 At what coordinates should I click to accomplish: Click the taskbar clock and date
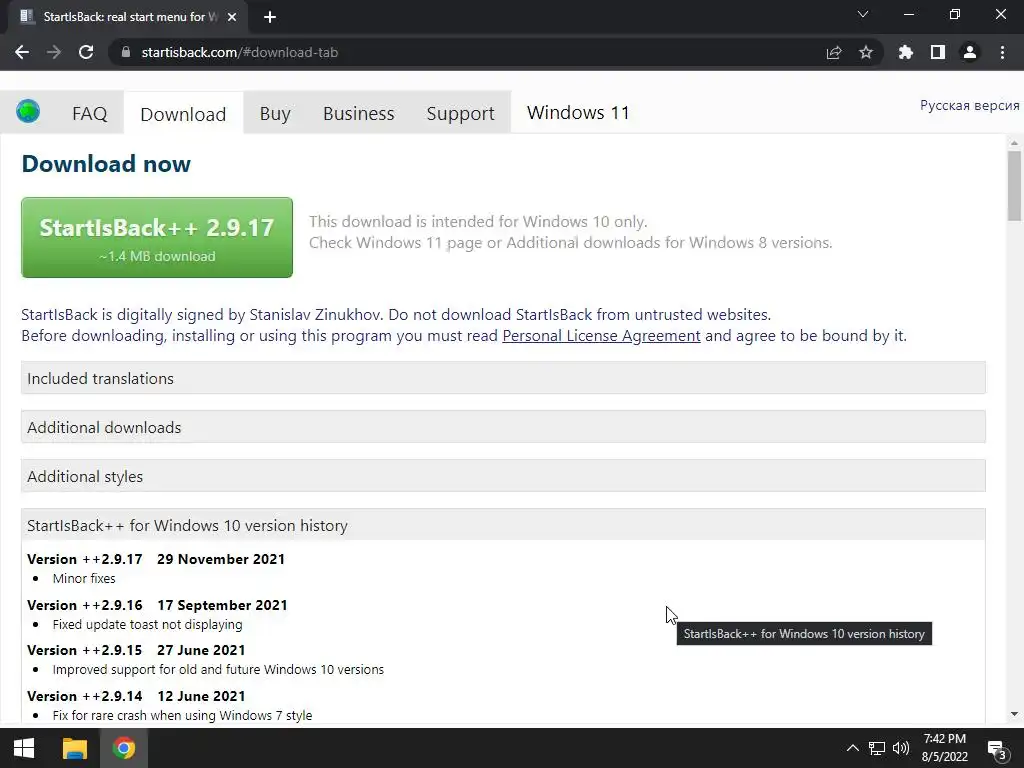coord(944,748)
